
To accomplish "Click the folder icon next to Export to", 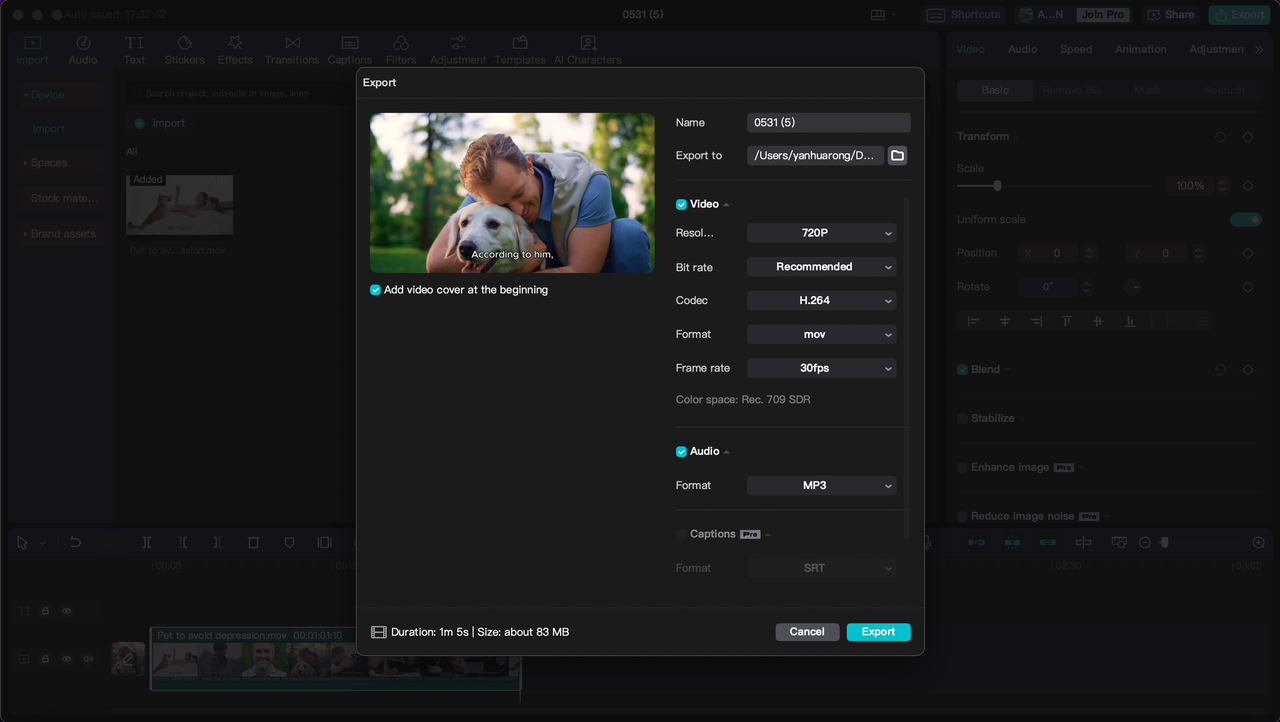I will pos(897,155).
